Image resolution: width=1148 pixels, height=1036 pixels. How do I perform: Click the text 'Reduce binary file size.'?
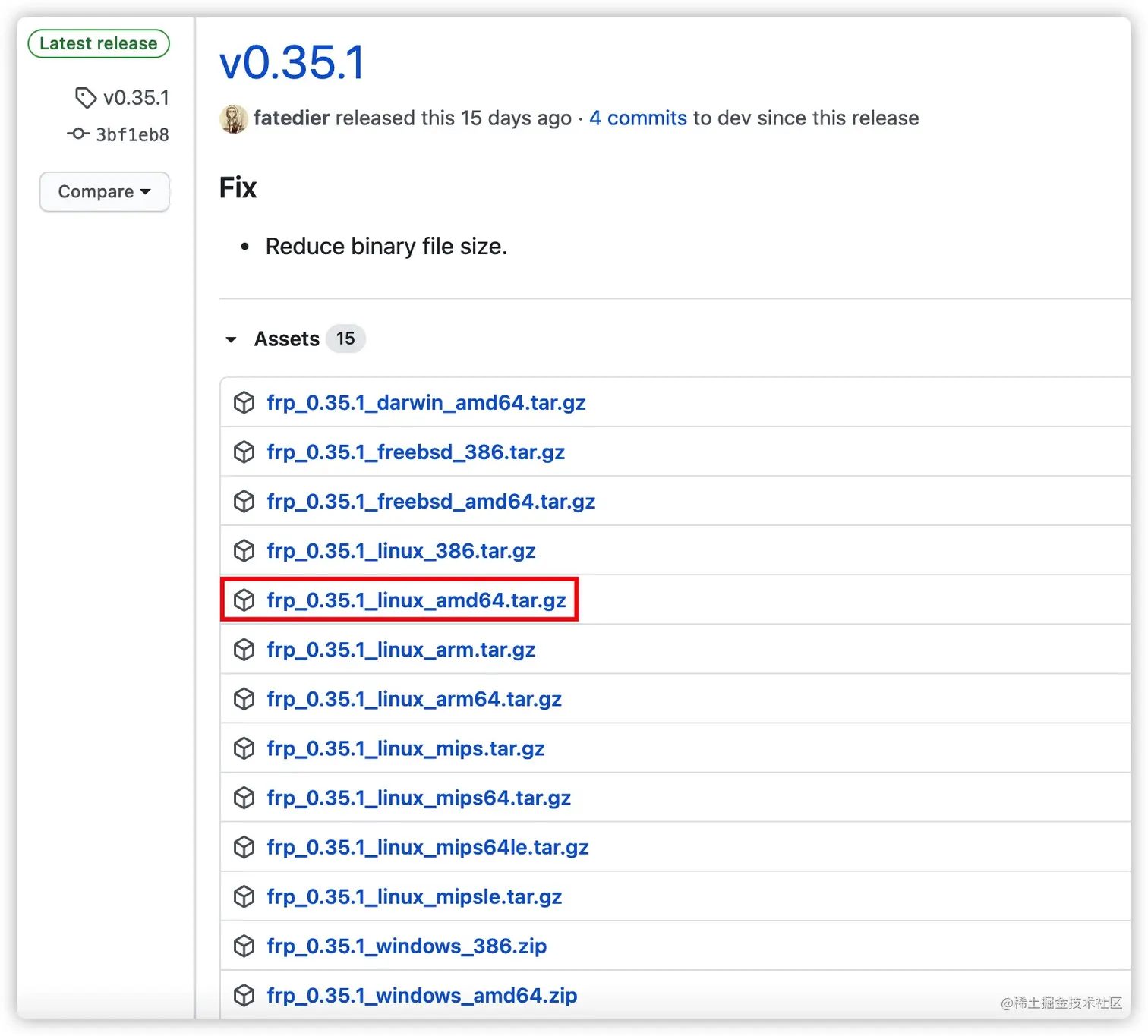pos(386,247)
